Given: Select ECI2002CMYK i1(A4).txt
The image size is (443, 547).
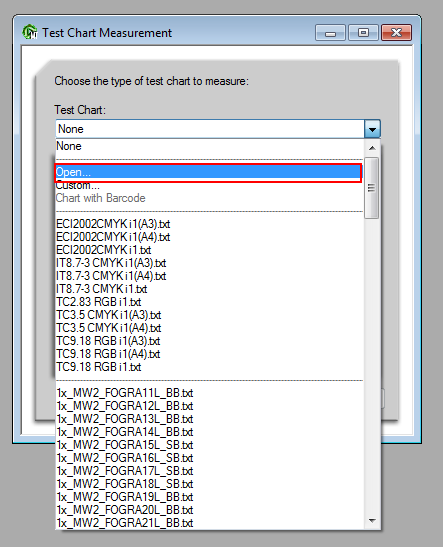Looking at the screenshot, I should (209, 237).
